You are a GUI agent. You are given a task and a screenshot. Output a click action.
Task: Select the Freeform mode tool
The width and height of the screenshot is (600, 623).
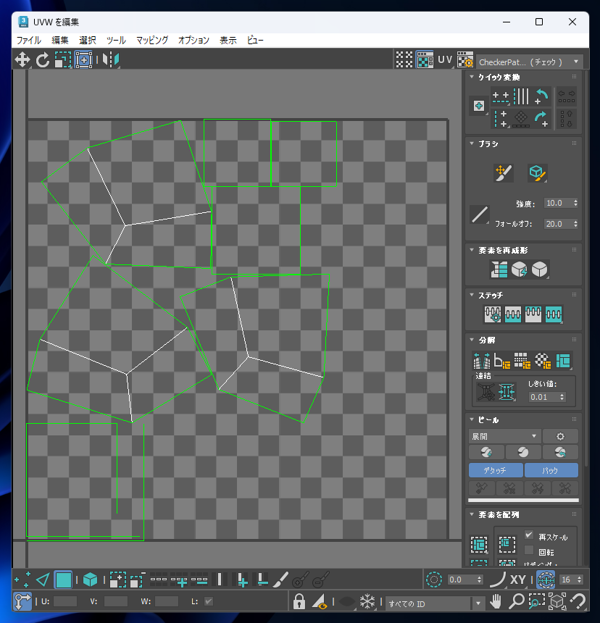coord(83,60)
